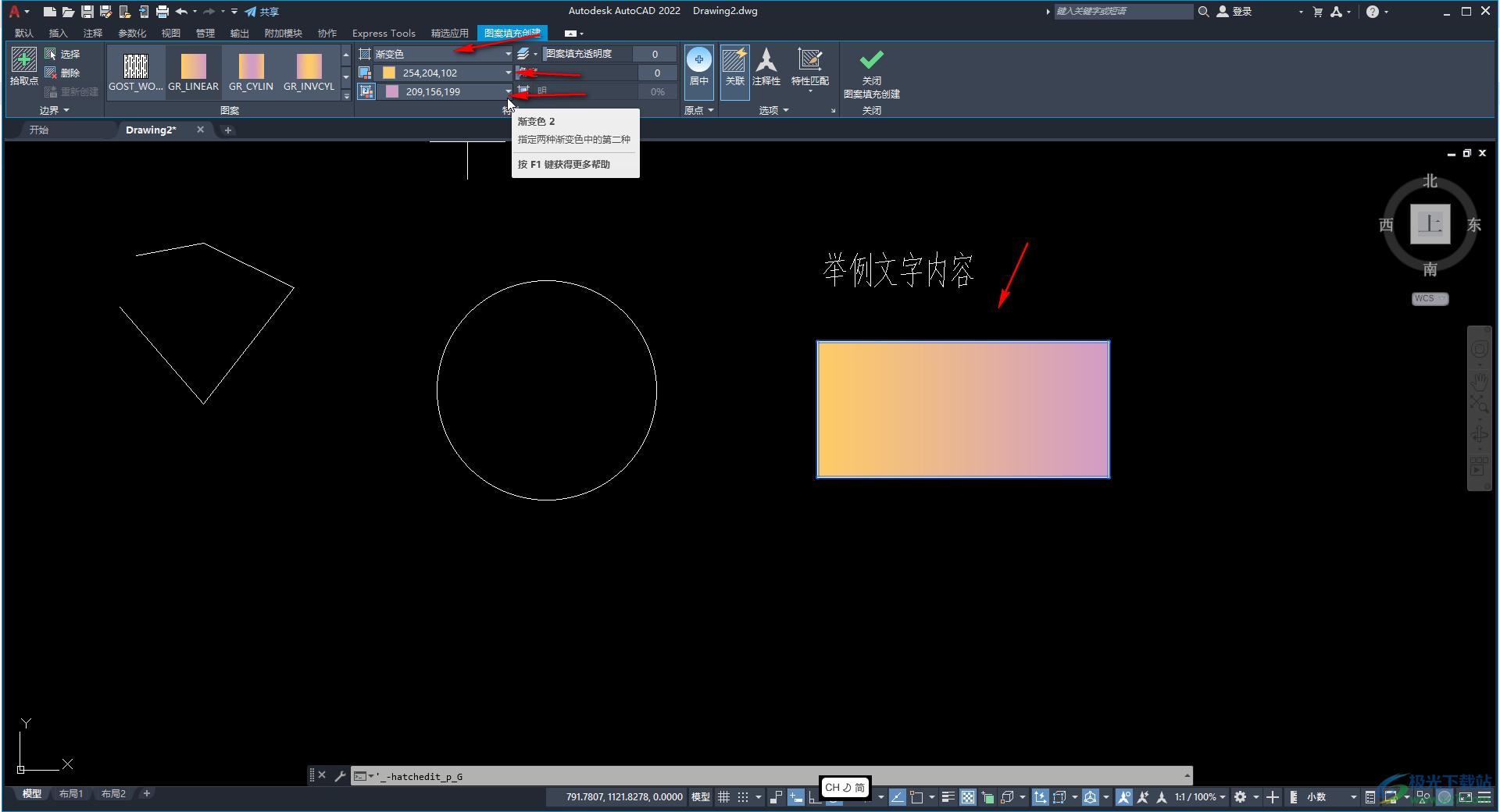This screenshot has height=812, width=1500.
Task: Select the GR_LINEAR gradient pattern
Action: [193, 73]
